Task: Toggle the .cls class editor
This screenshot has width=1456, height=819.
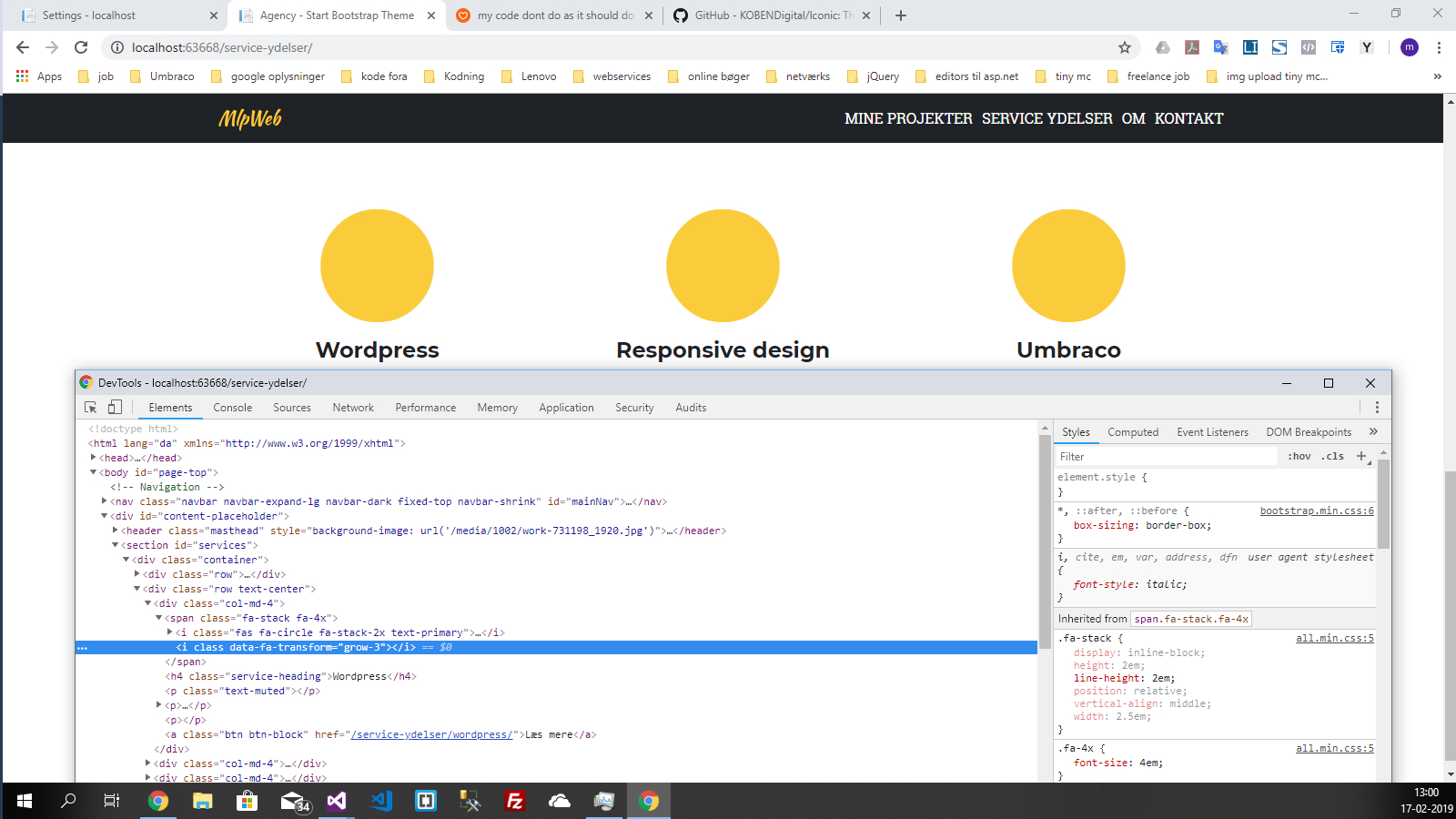Action: point(1332,456)
